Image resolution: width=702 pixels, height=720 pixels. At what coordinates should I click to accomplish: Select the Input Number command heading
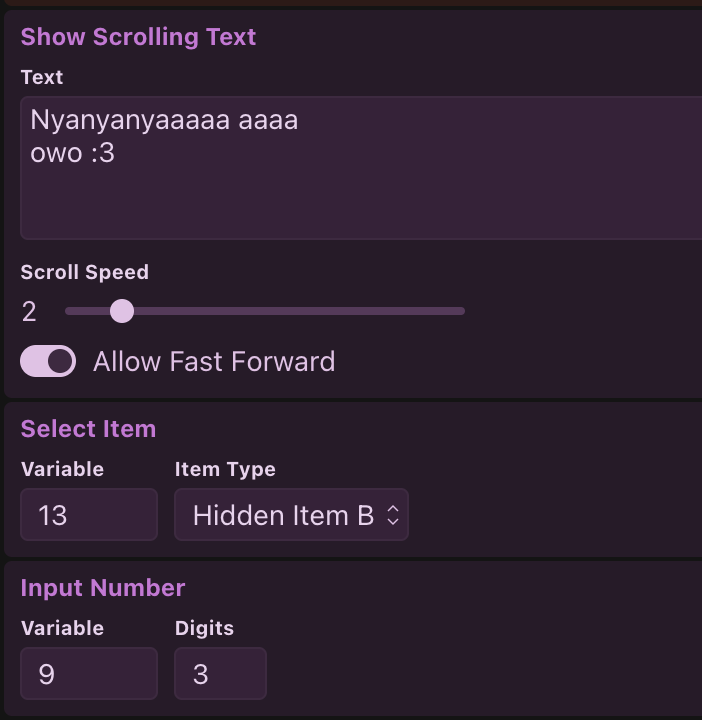pos(103,588)
